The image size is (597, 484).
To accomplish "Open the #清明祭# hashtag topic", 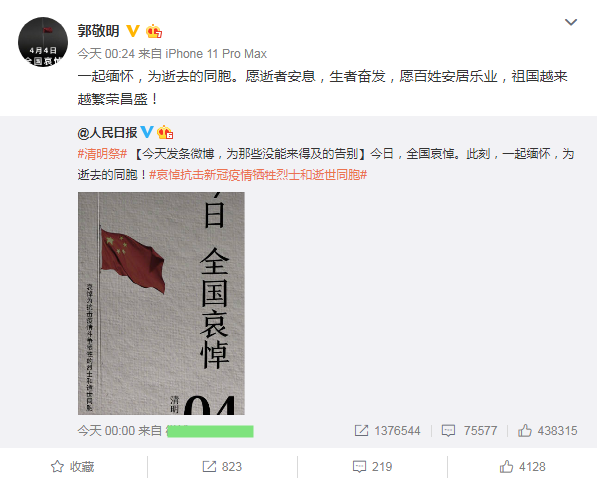I will [x=102, y=154].
